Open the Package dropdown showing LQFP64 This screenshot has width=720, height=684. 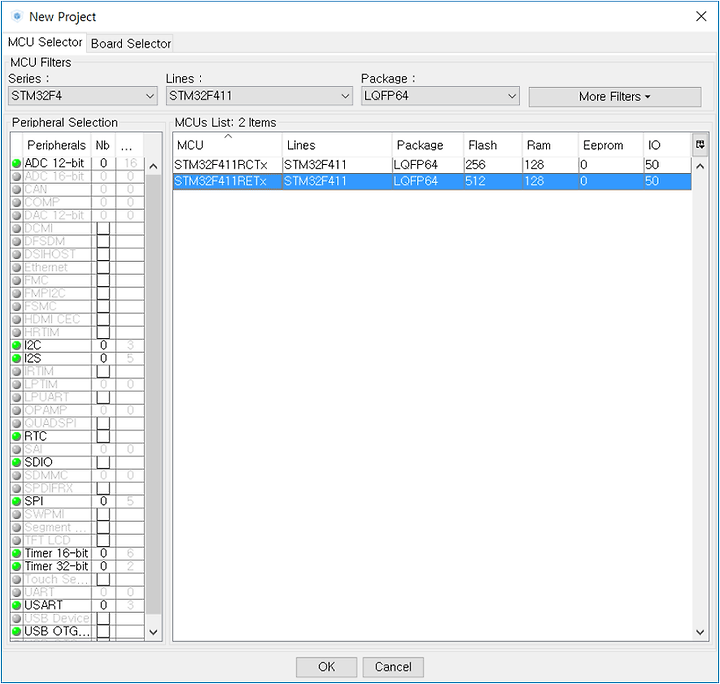(x=440, y=96)
